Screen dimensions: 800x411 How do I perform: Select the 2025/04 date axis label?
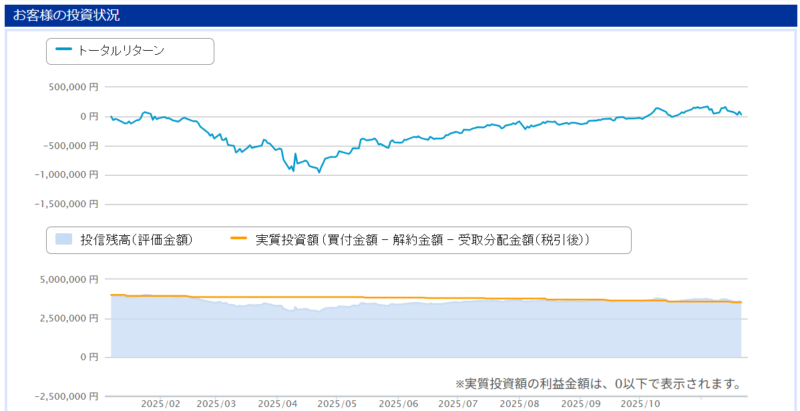tap(277, 404)
